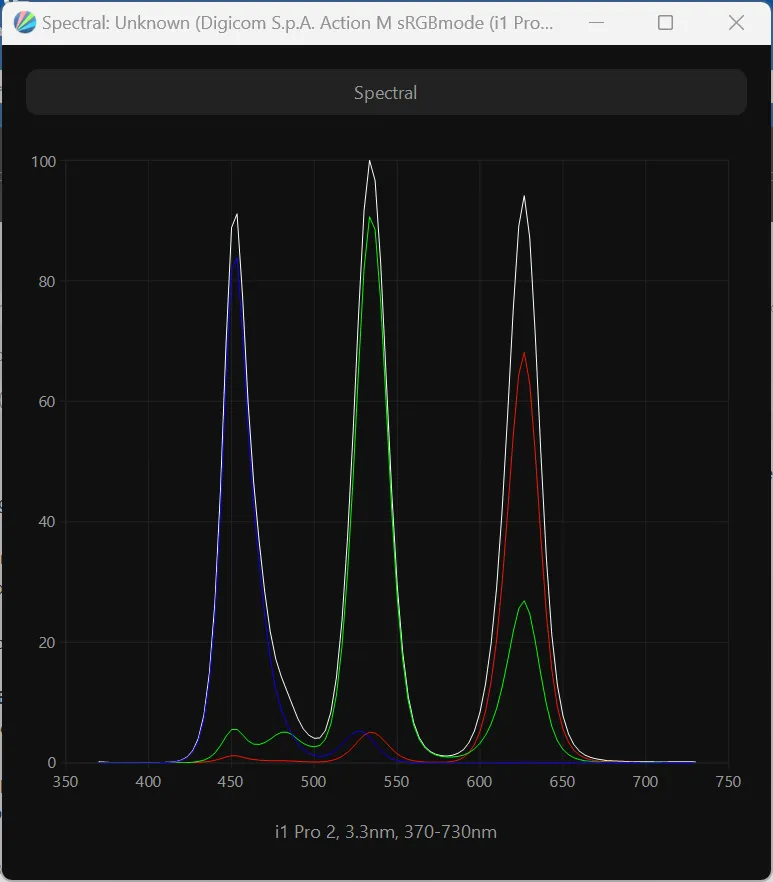773x882 pixels.
Task: Click the 100 label on the vertical axis
Action: pyautogui.click(x=43, y=161)
